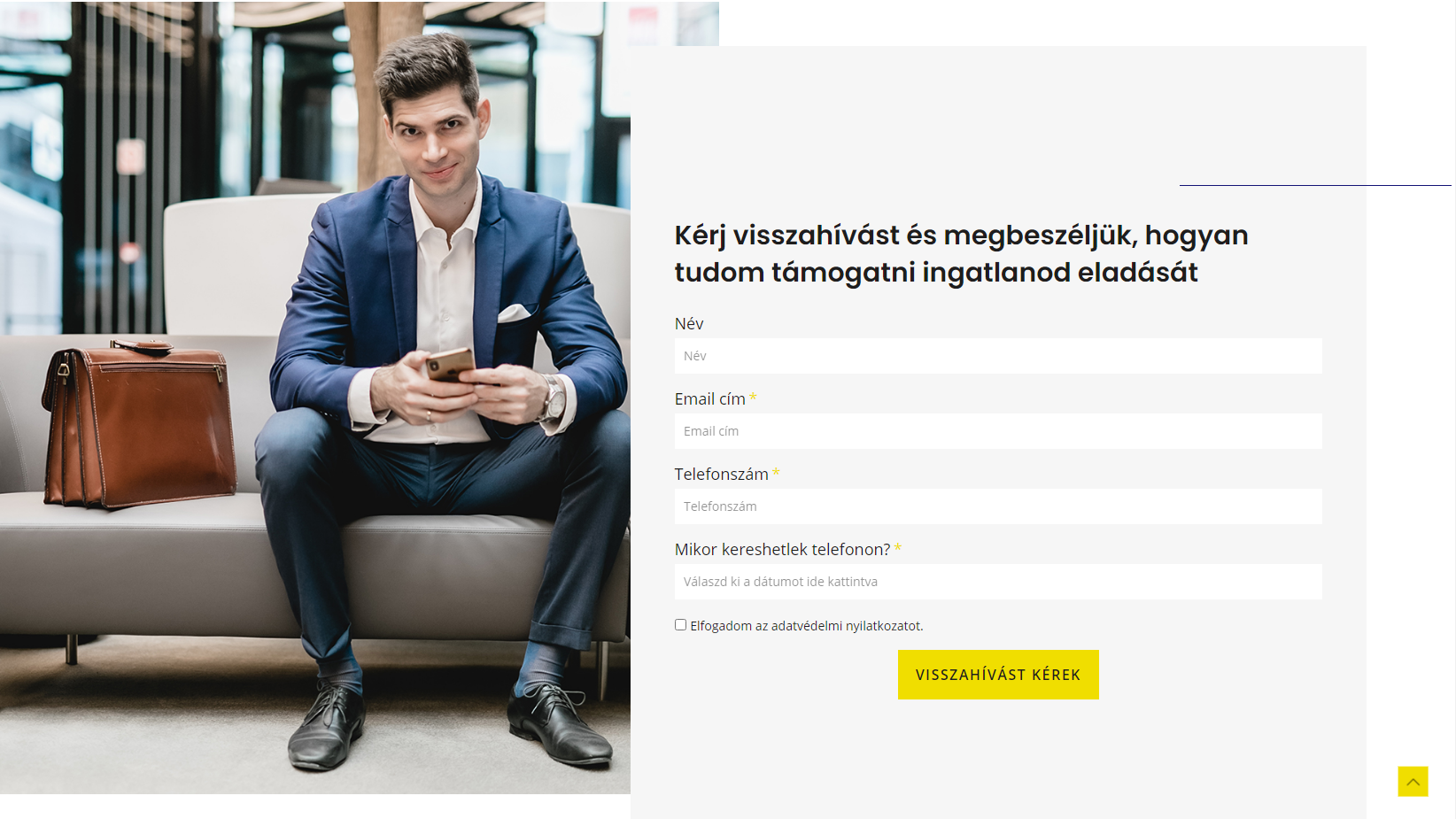Tick the Elfogadom az adatvédelmi nyilatkozatot checkbox

[x=680, y=625]
